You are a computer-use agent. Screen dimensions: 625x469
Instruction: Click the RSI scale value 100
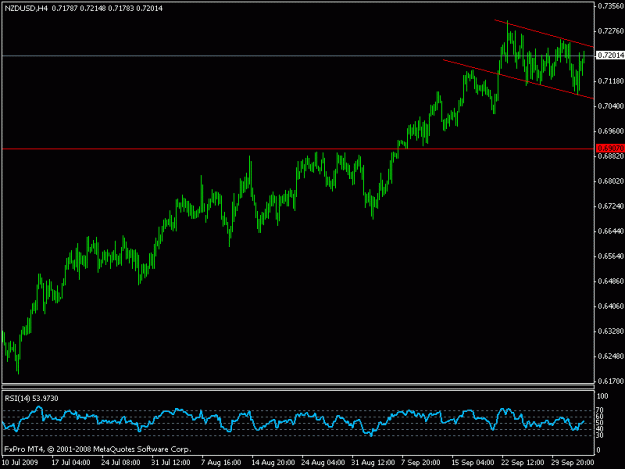603,396
